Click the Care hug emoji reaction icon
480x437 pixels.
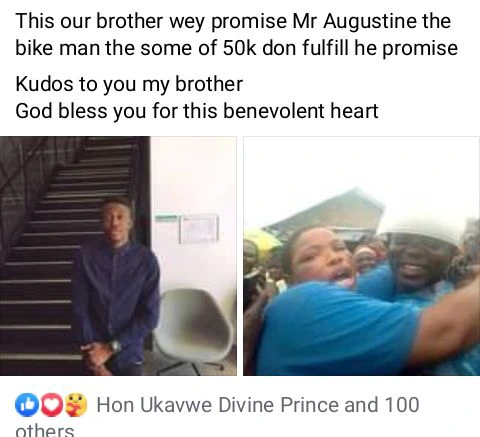click(76, 405)
